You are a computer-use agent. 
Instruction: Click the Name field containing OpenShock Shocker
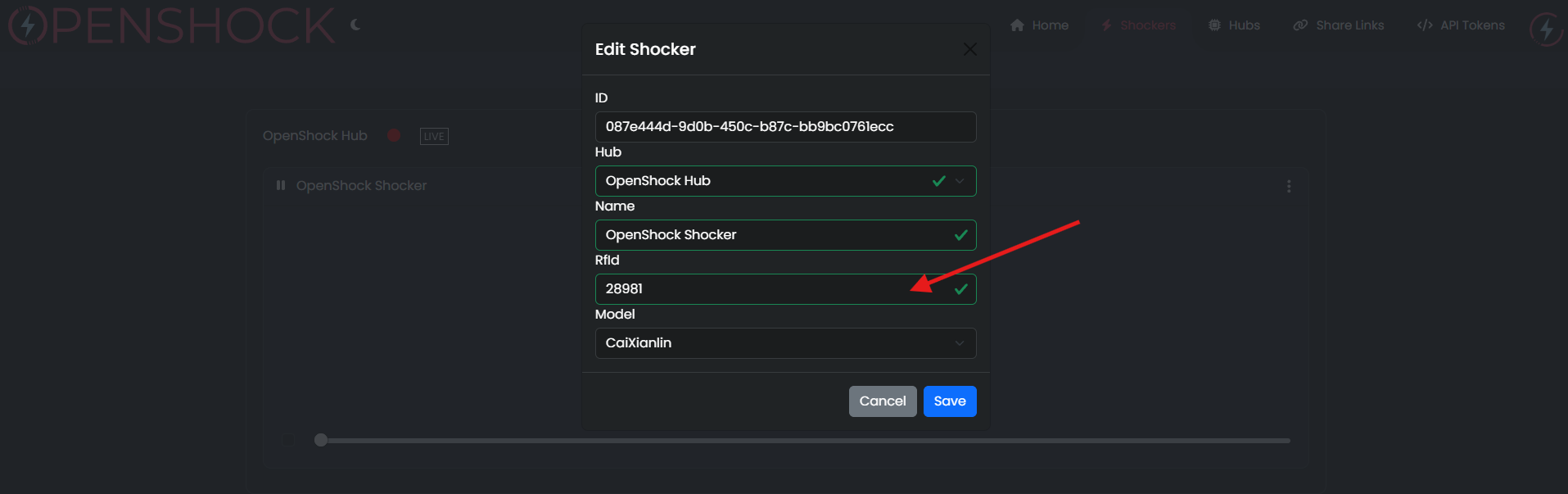[770, 235]
